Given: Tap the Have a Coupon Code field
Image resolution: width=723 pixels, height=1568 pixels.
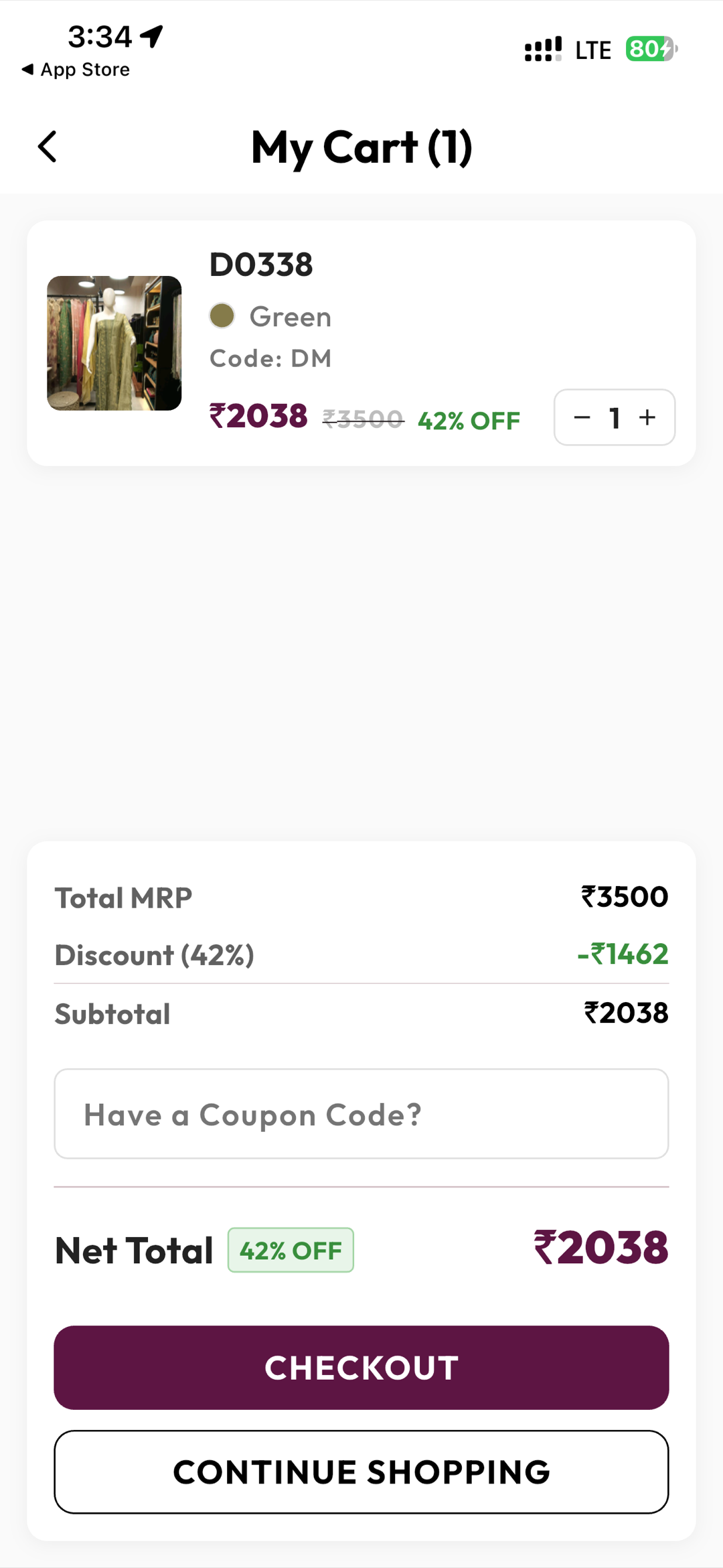Looking at the screenshot, I should [x=361, y=1114].
